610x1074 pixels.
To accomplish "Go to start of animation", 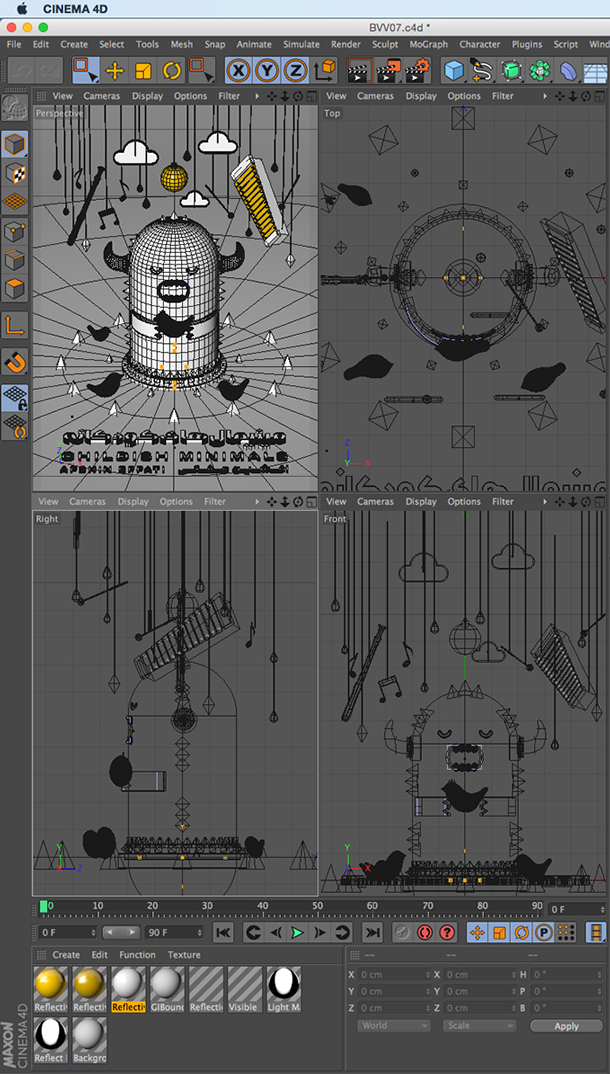I will coord(224,932).
